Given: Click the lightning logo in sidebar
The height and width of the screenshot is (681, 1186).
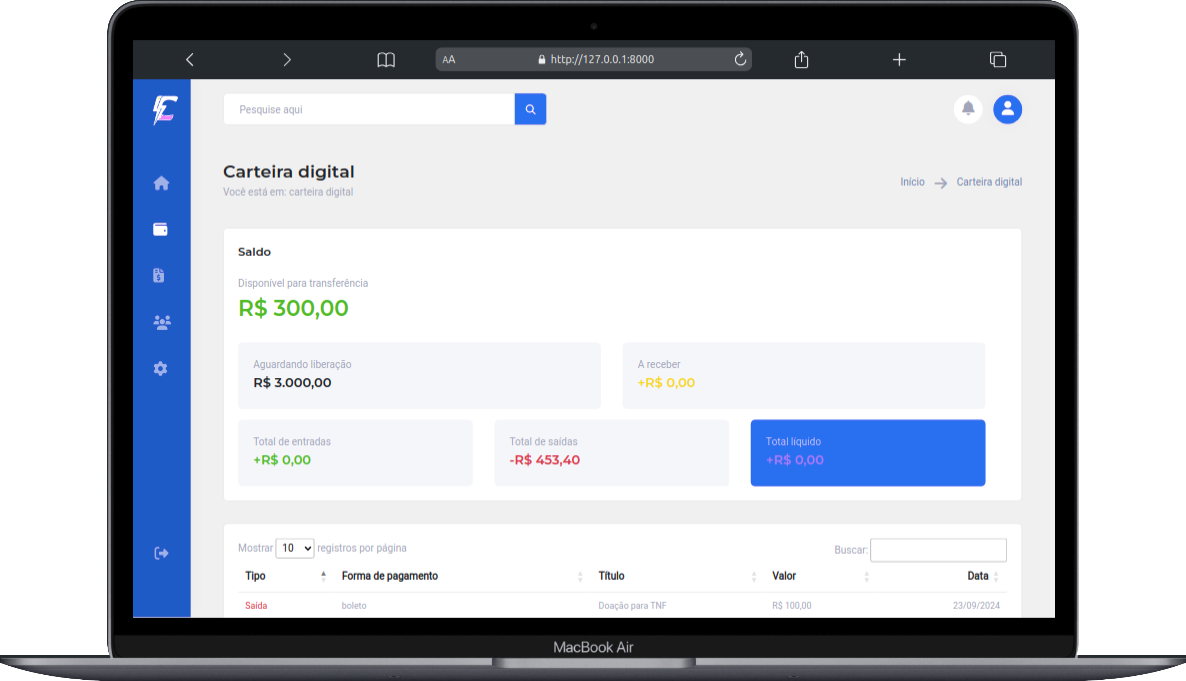Looking at the screenshot, I should (164, 110).
